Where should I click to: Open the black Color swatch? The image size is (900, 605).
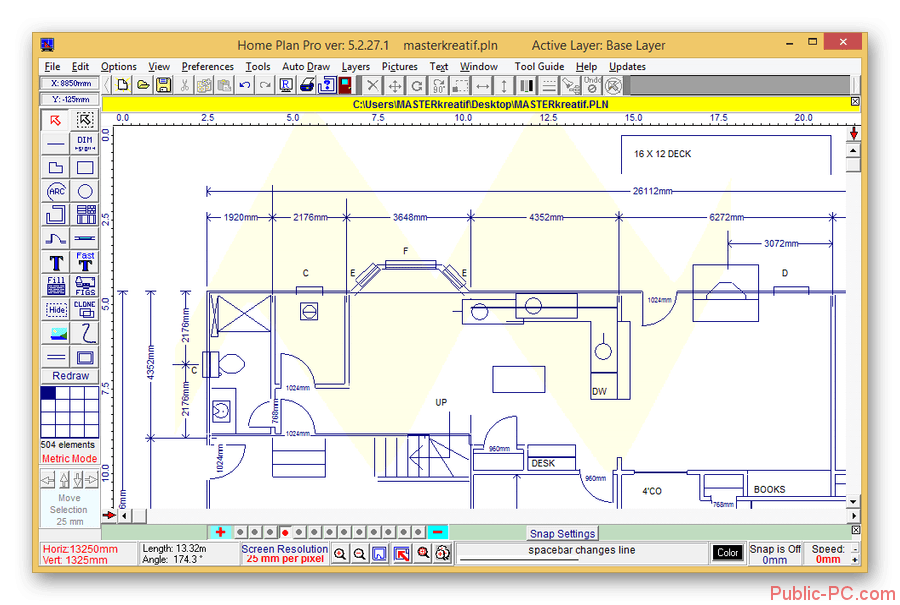click(727, 553)
